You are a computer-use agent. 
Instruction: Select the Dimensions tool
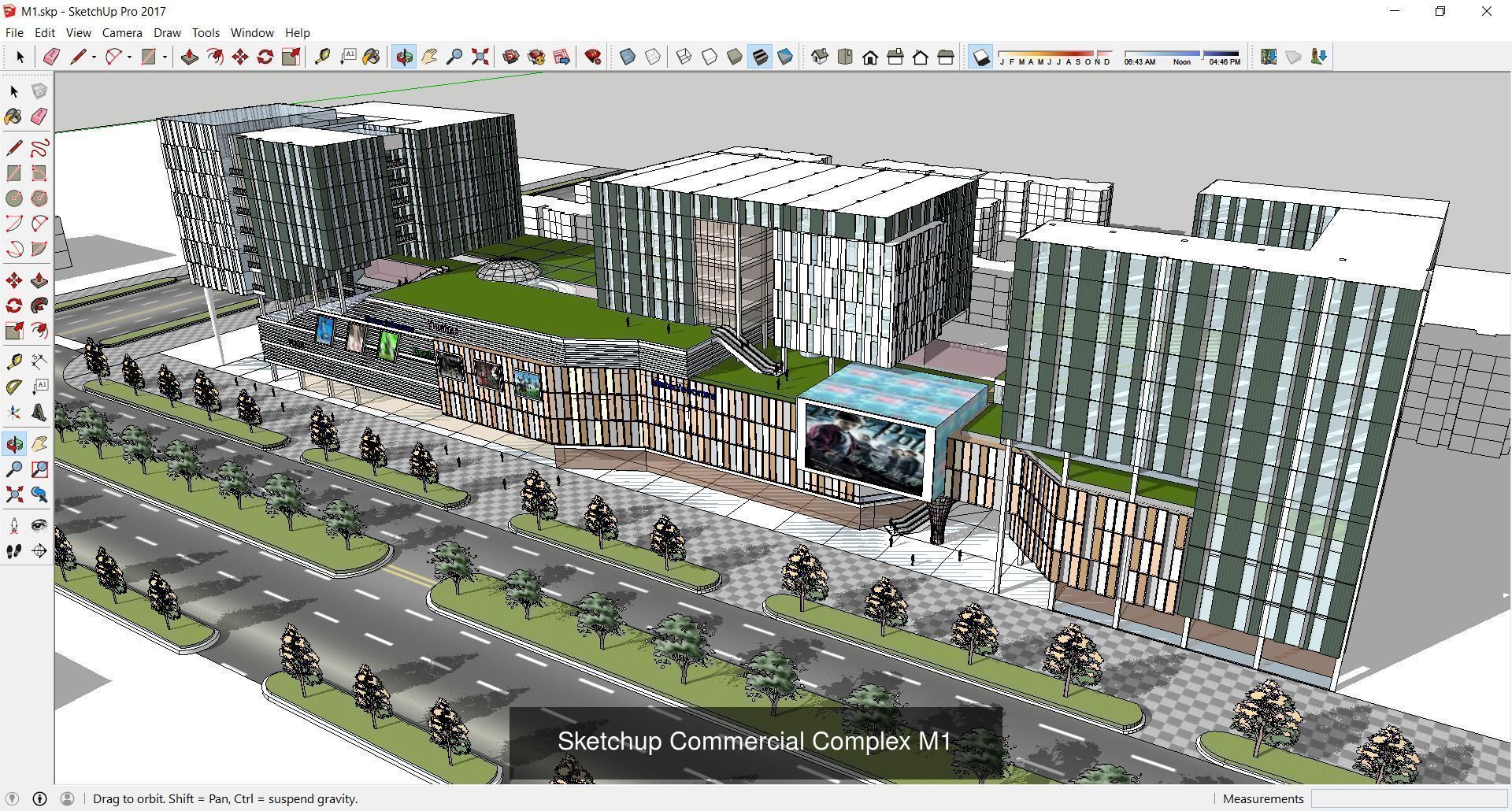click(x=39, y=362)
